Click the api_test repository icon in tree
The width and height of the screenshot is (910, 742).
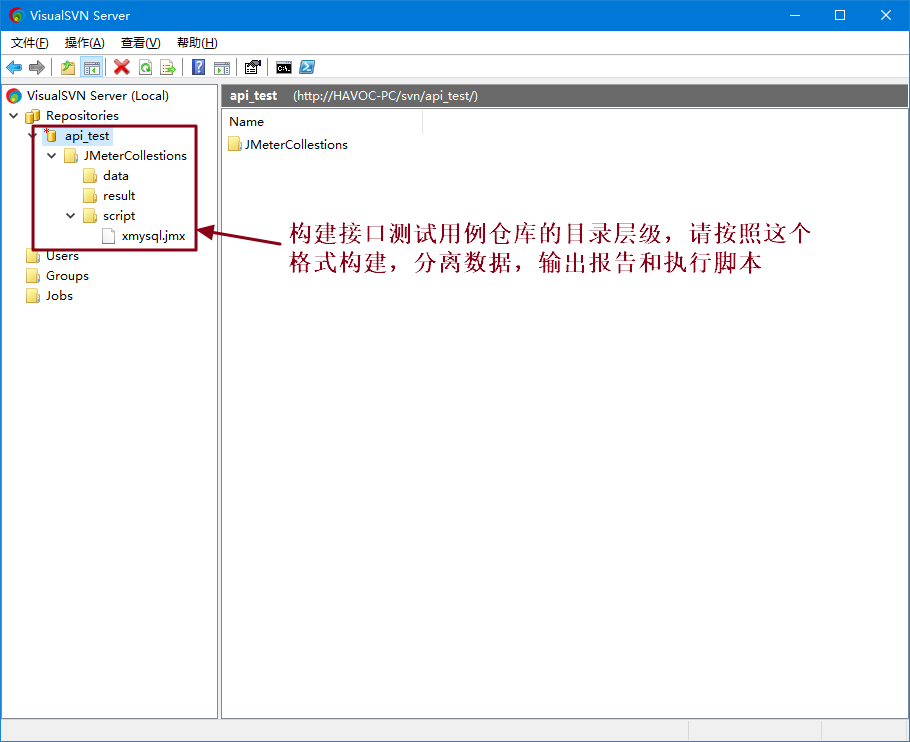pyautogui.click(x=50, y=136)
